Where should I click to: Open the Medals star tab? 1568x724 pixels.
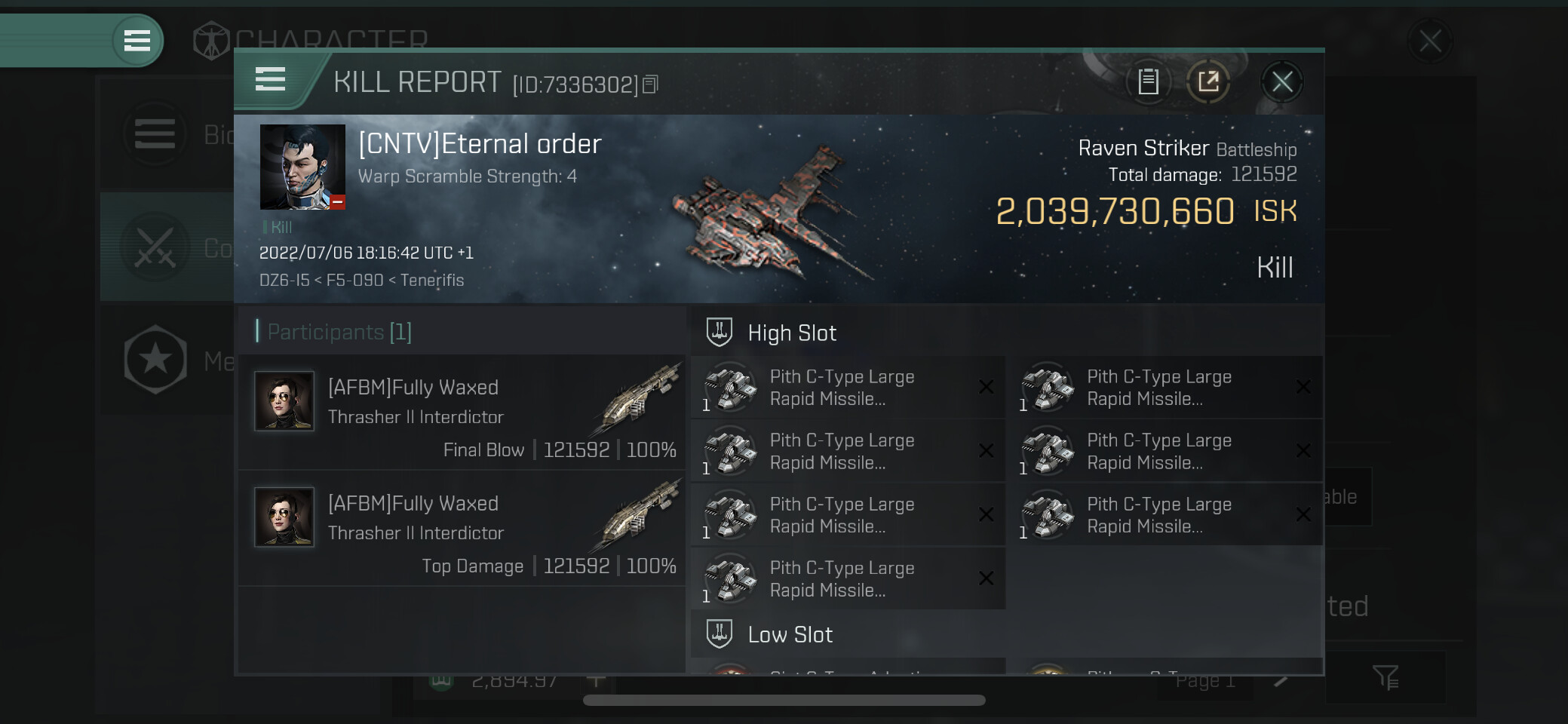pyautogui.click(x=156, y=360)
